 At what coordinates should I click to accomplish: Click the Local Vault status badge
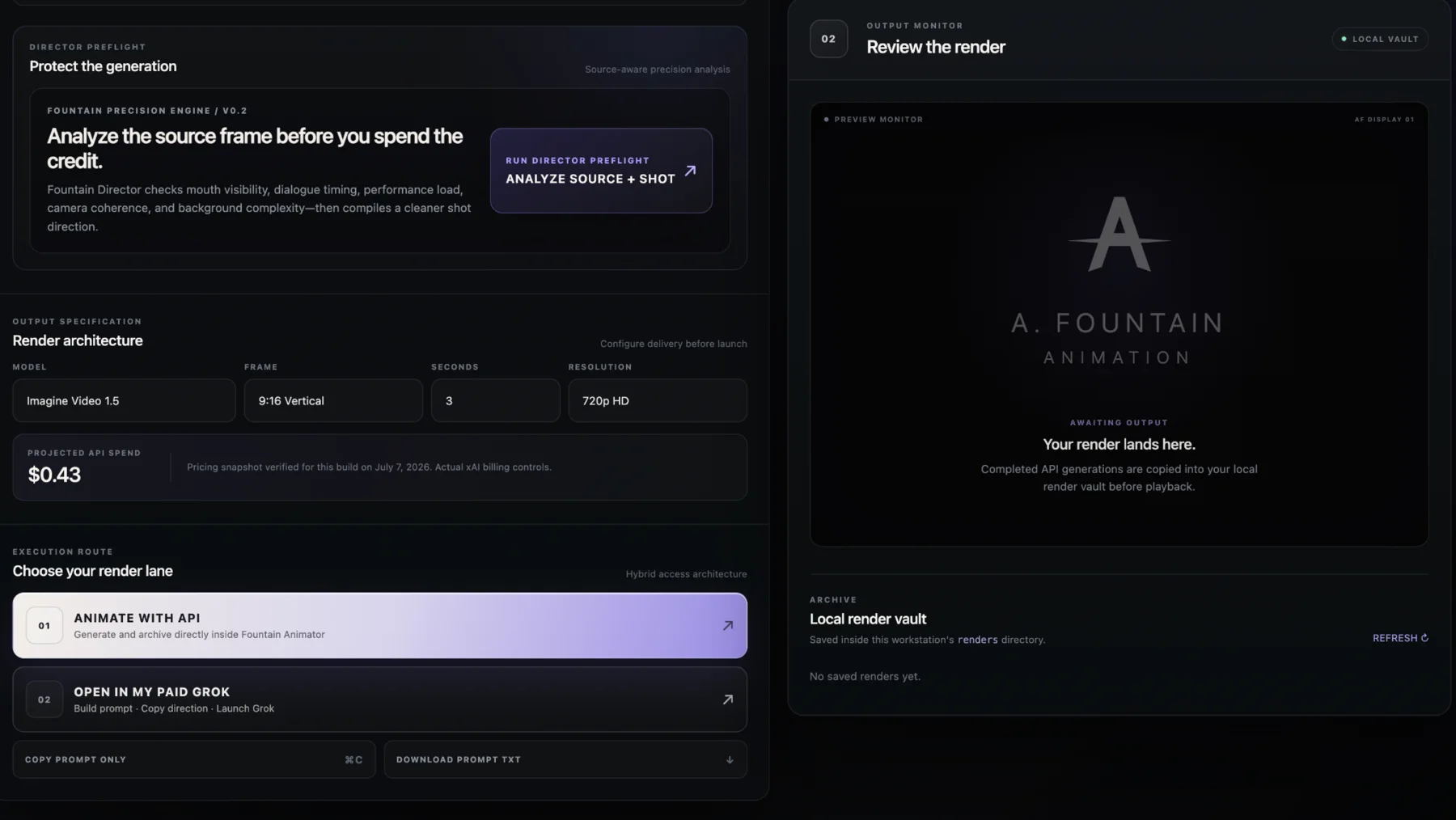(1380, 39)
